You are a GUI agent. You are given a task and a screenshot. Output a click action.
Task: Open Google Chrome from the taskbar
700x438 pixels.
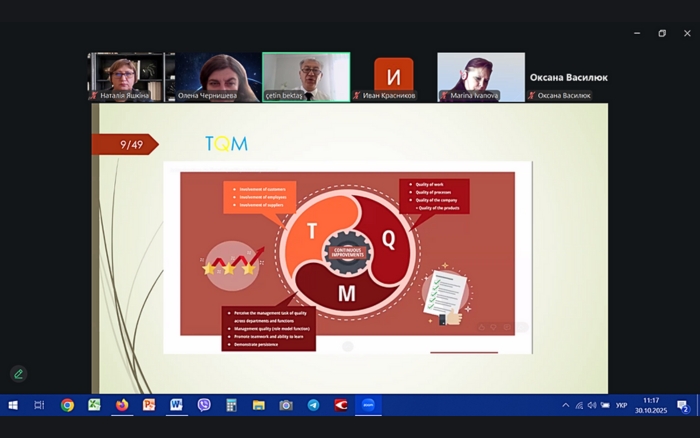click(67, 405)
